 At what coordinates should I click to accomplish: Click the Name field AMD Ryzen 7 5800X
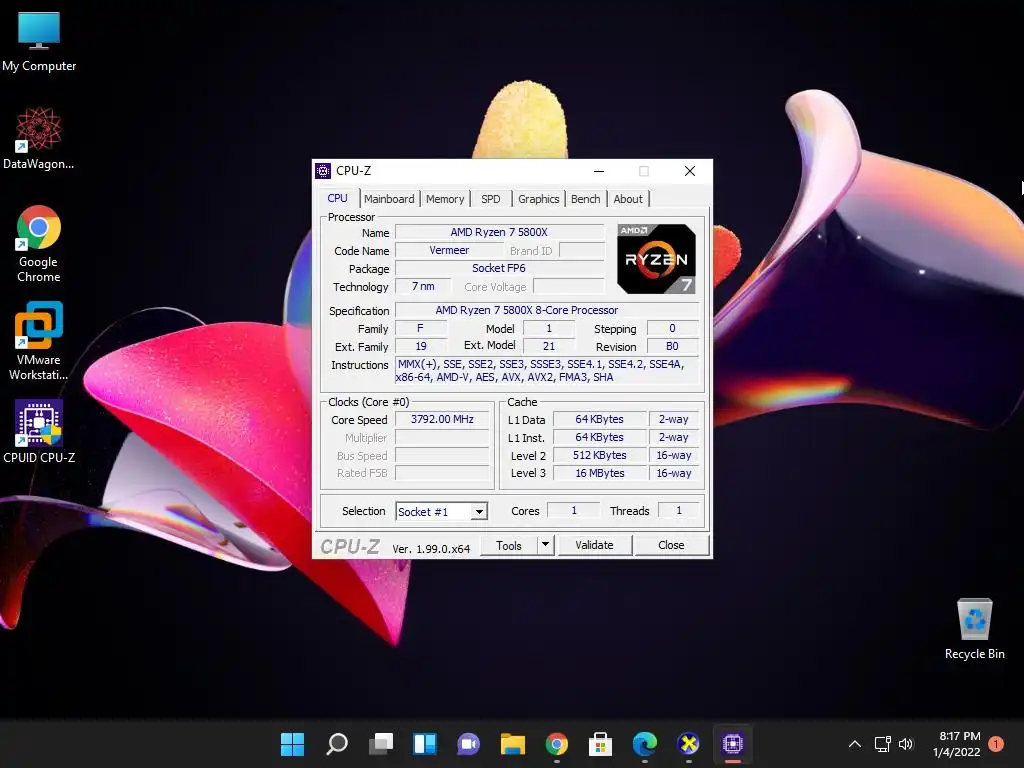click(x=500, y=232)
